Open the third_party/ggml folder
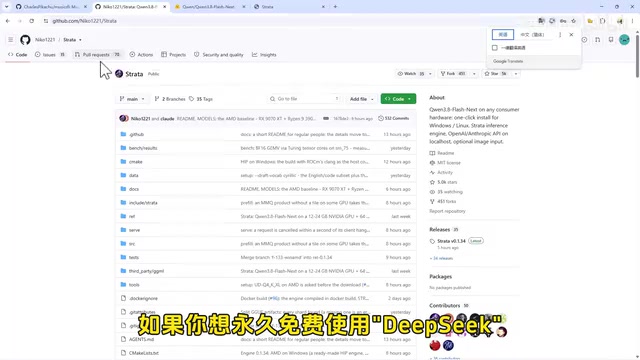The height and width of the screenshot is (360, 640). click(146, 271)
